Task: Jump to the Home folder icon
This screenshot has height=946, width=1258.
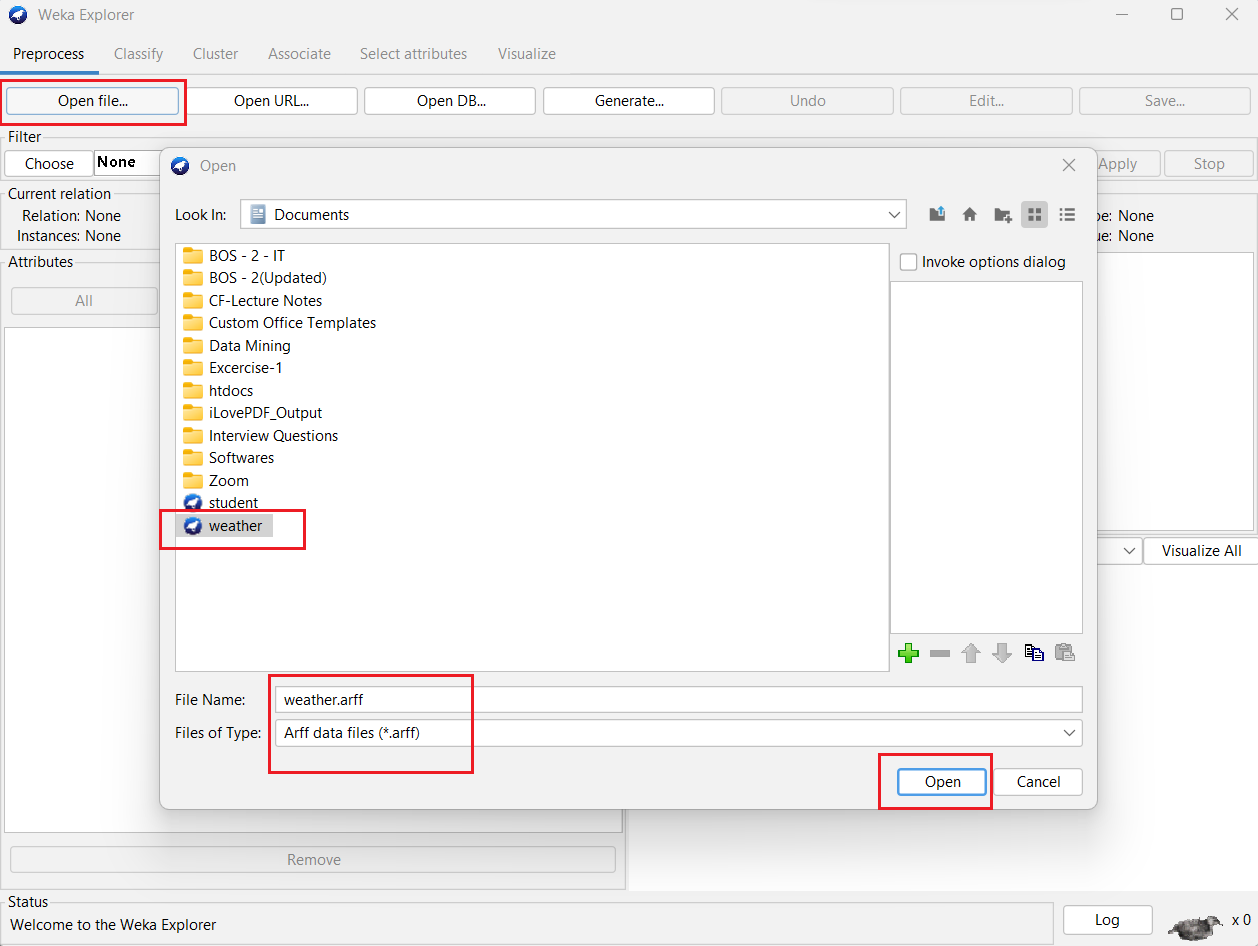Action: pos(969,214)
